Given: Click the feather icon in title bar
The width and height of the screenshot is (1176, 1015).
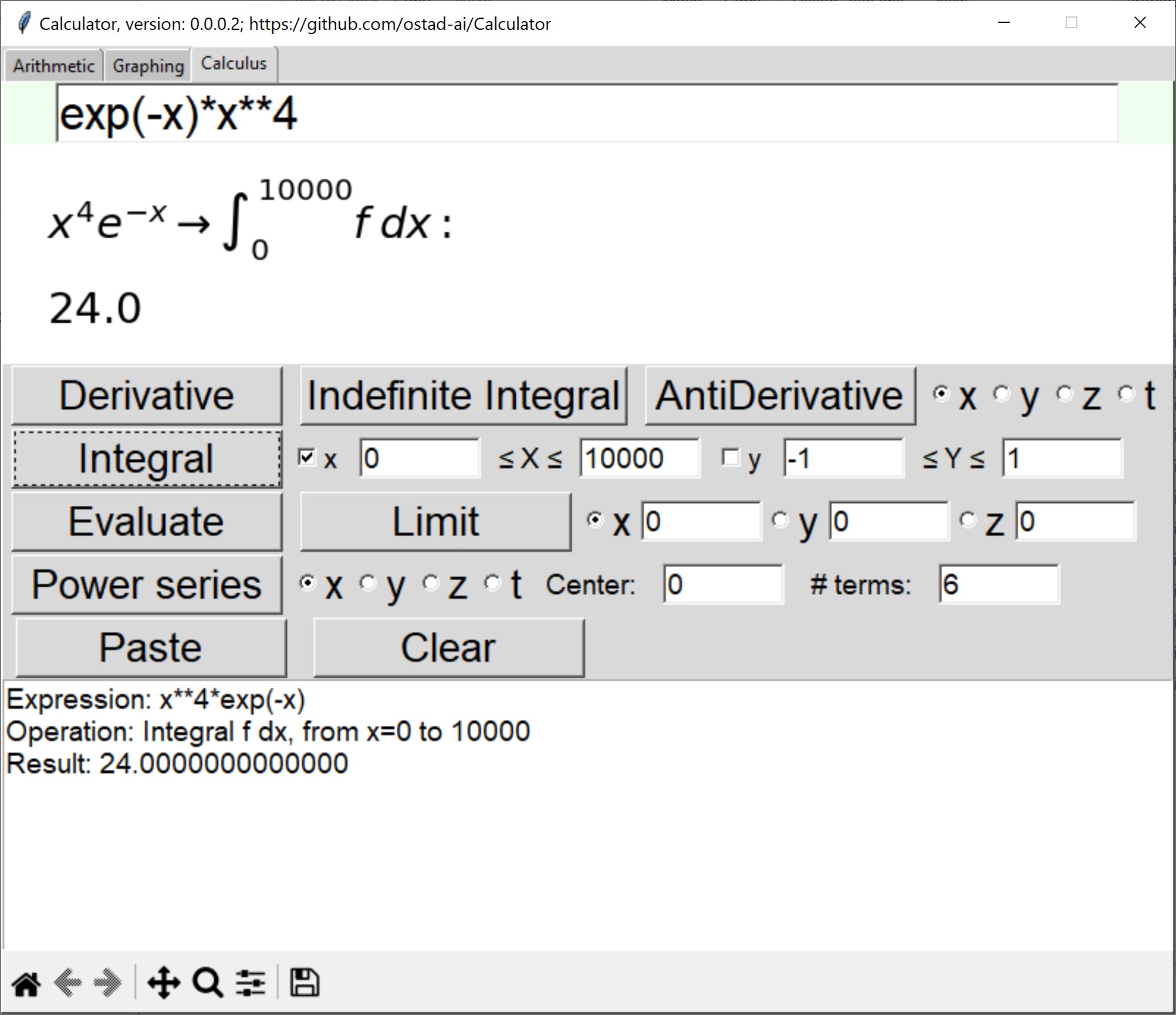Looking at the screenshot, I should point(23,23).
